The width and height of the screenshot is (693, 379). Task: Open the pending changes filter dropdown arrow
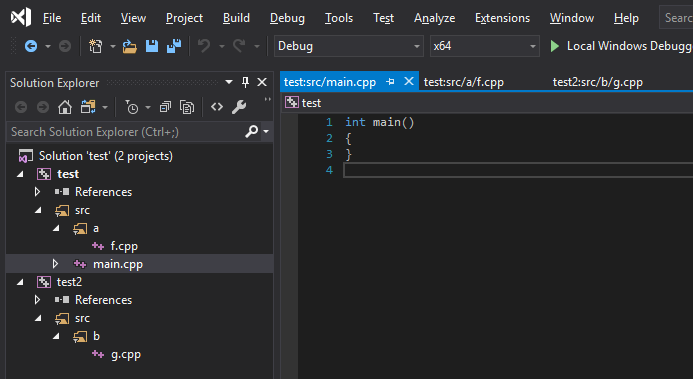(148, 107)
